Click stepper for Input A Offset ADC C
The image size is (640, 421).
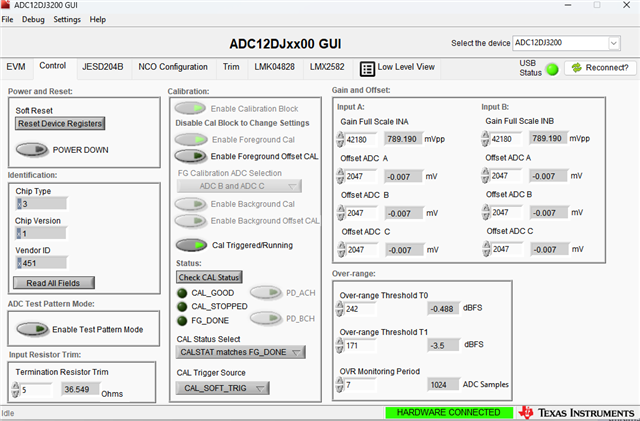coord(342,249)
